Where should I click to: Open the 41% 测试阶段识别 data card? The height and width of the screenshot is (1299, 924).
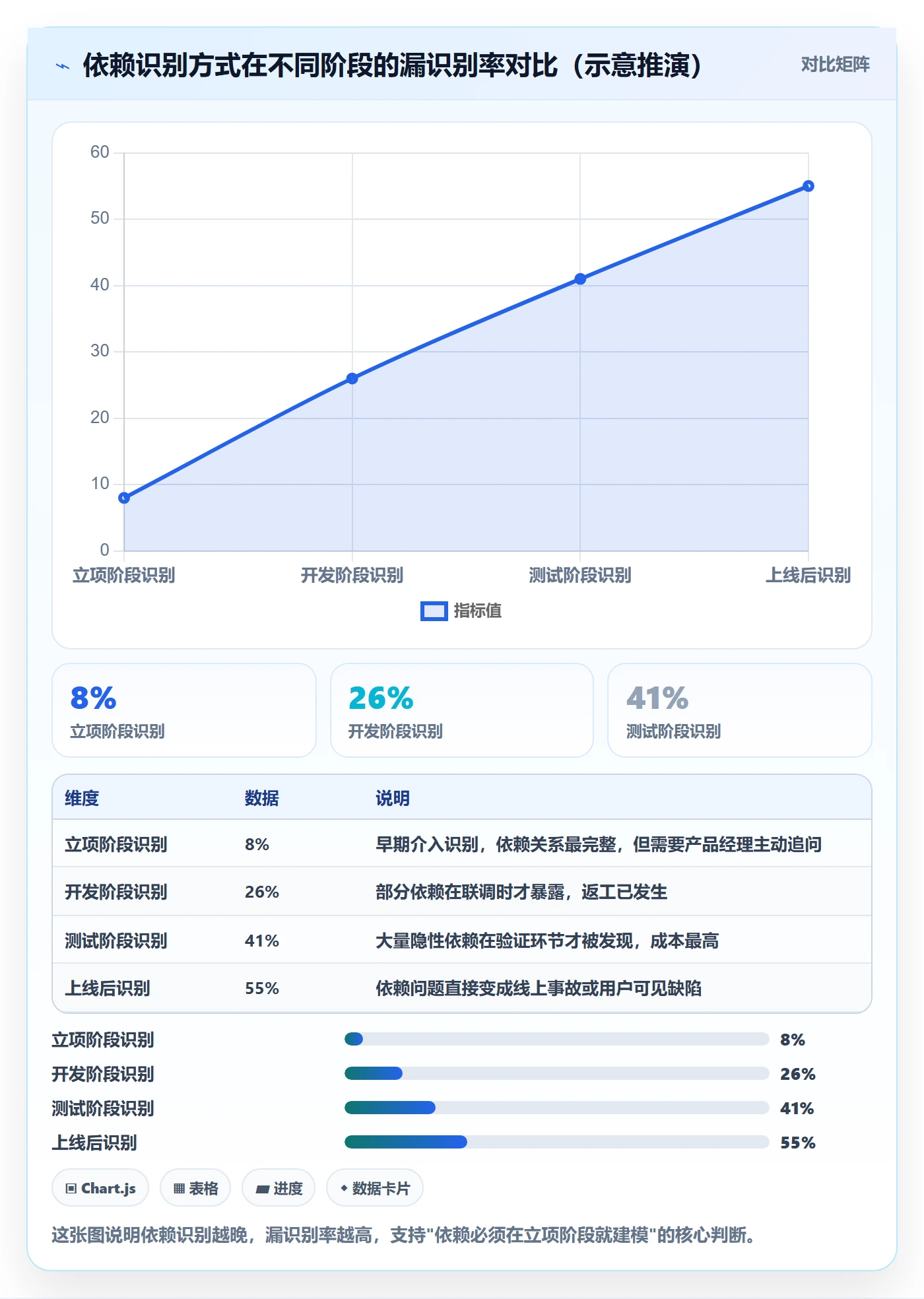(739, 710)
